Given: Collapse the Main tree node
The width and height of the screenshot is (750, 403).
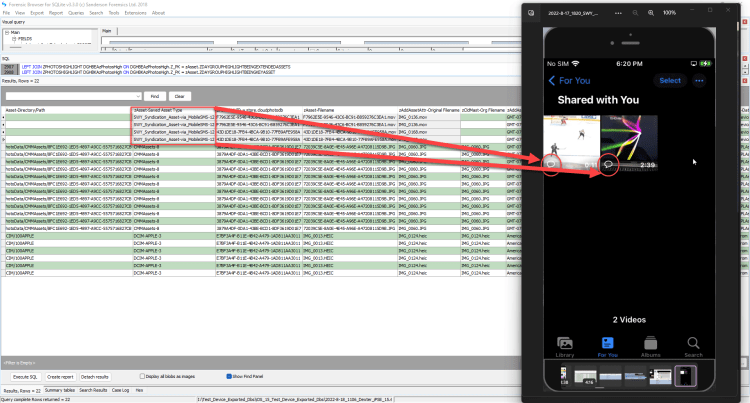Looking at the screenshot, I should pyautogui.click(x=6, y=32).
